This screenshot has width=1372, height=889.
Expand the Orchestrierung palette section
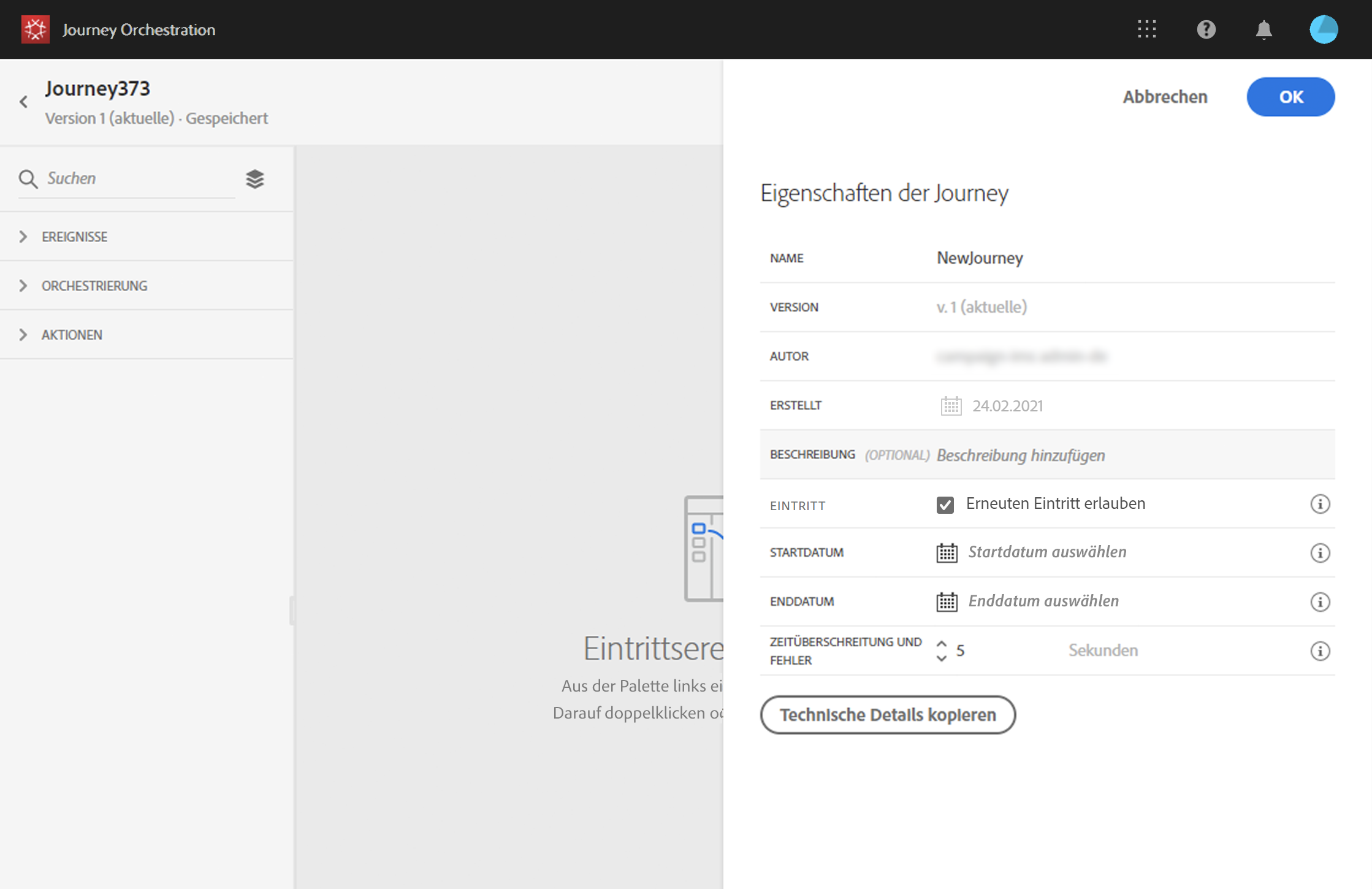pos(94,286)
